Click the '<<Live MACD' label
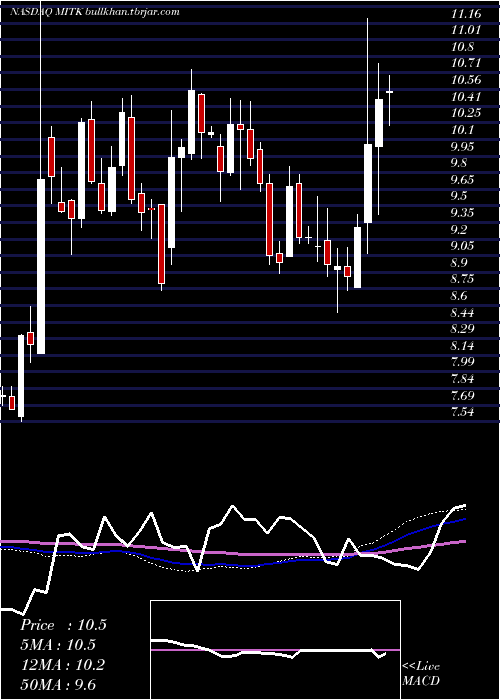Image resolution: width=500 pixels, height=700 pixels. (421, 674)
